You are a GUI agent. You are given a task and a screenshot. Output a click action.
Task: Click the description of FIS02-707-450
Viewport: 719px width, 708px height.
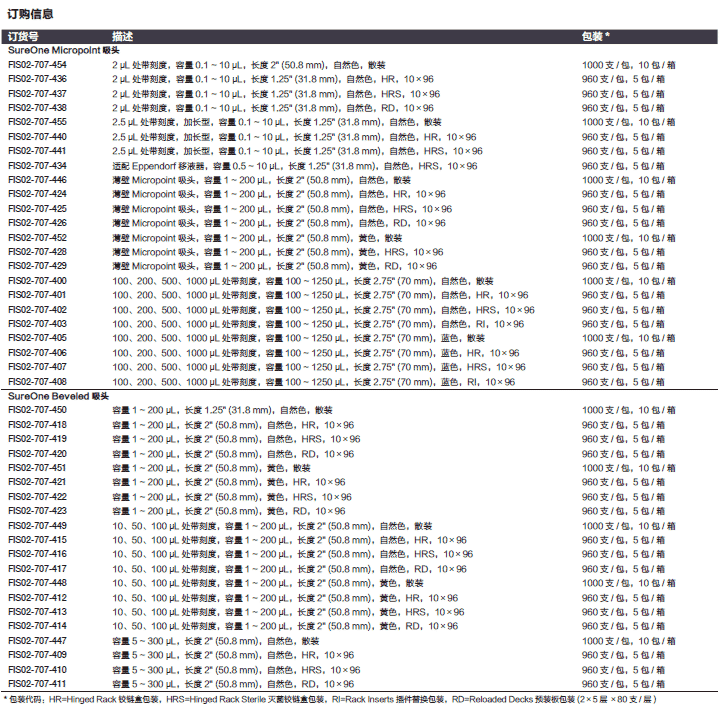coord(222,410)
